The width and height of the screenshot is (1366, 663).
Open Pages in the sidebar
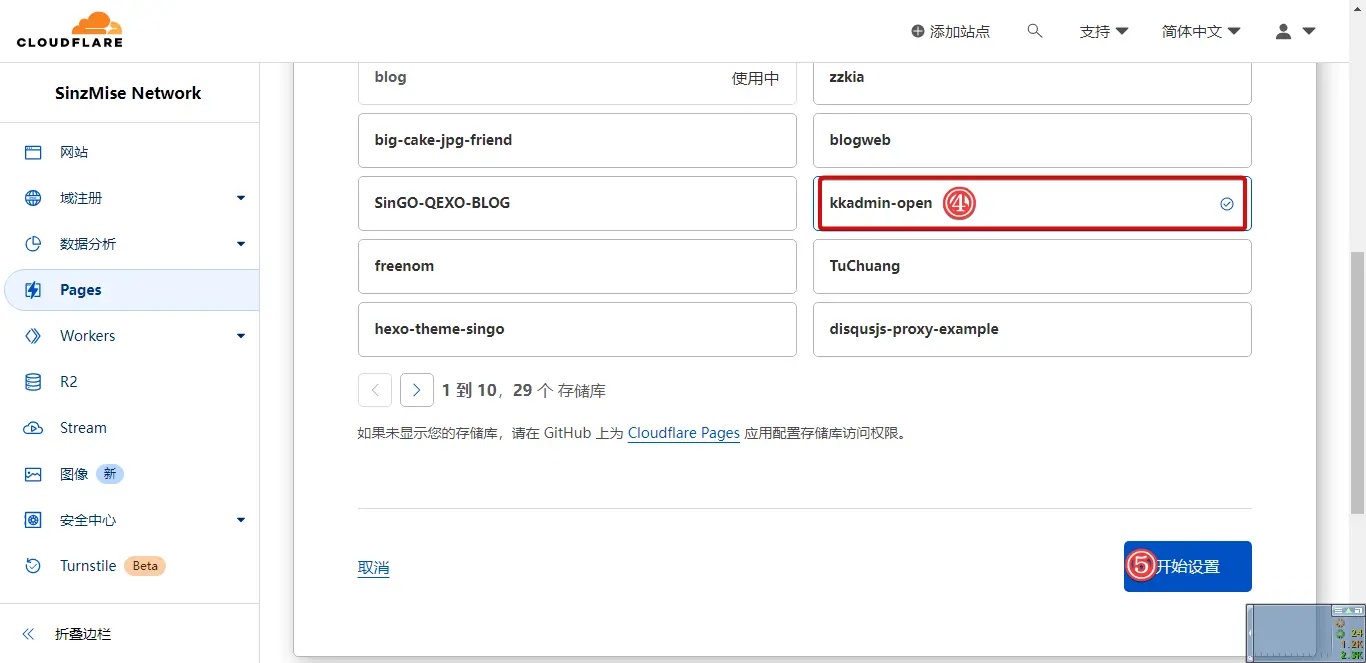tap(130, 290)
